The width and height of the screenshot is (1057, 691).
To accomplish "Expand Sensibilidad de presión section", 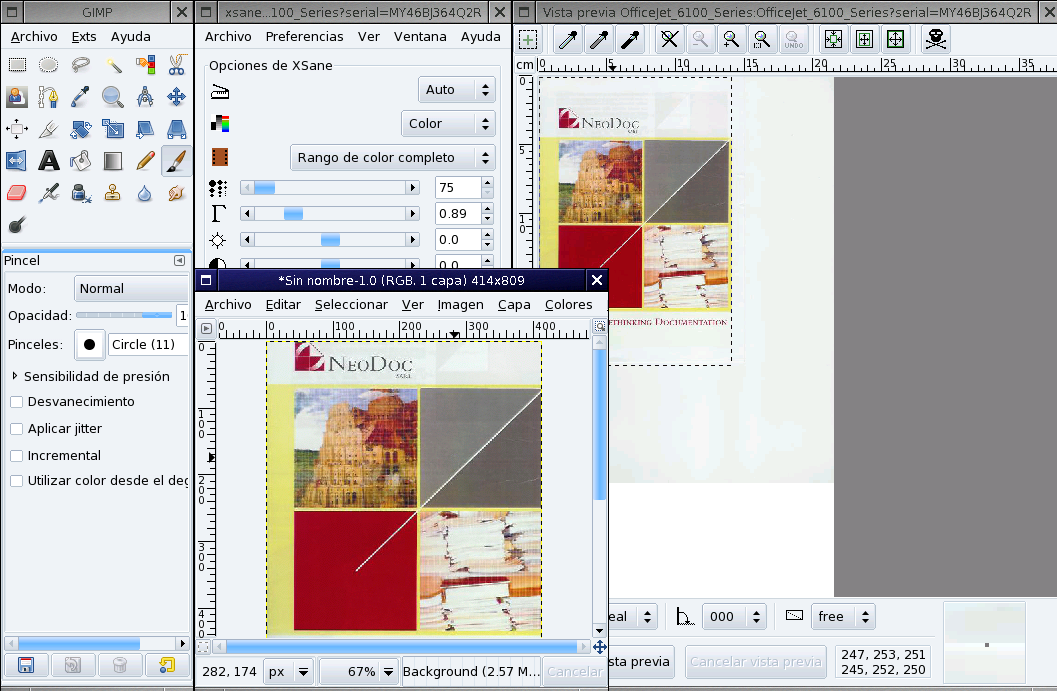I will (x=15, y=377).
